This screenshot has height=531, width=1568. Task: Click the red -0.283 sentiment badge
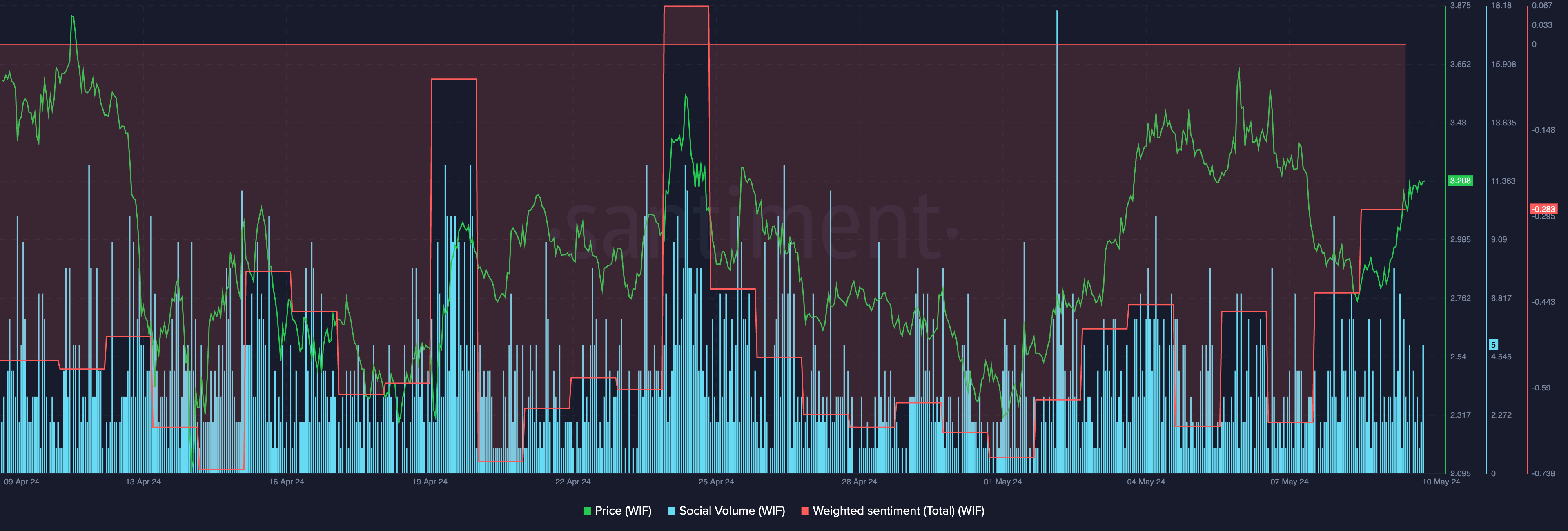tap(1543, 209)
